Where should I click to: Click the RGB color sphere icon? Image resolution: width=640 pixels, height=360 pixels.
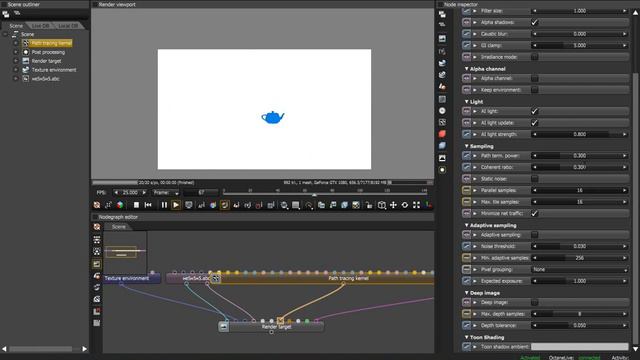click(x=120, y=205)
